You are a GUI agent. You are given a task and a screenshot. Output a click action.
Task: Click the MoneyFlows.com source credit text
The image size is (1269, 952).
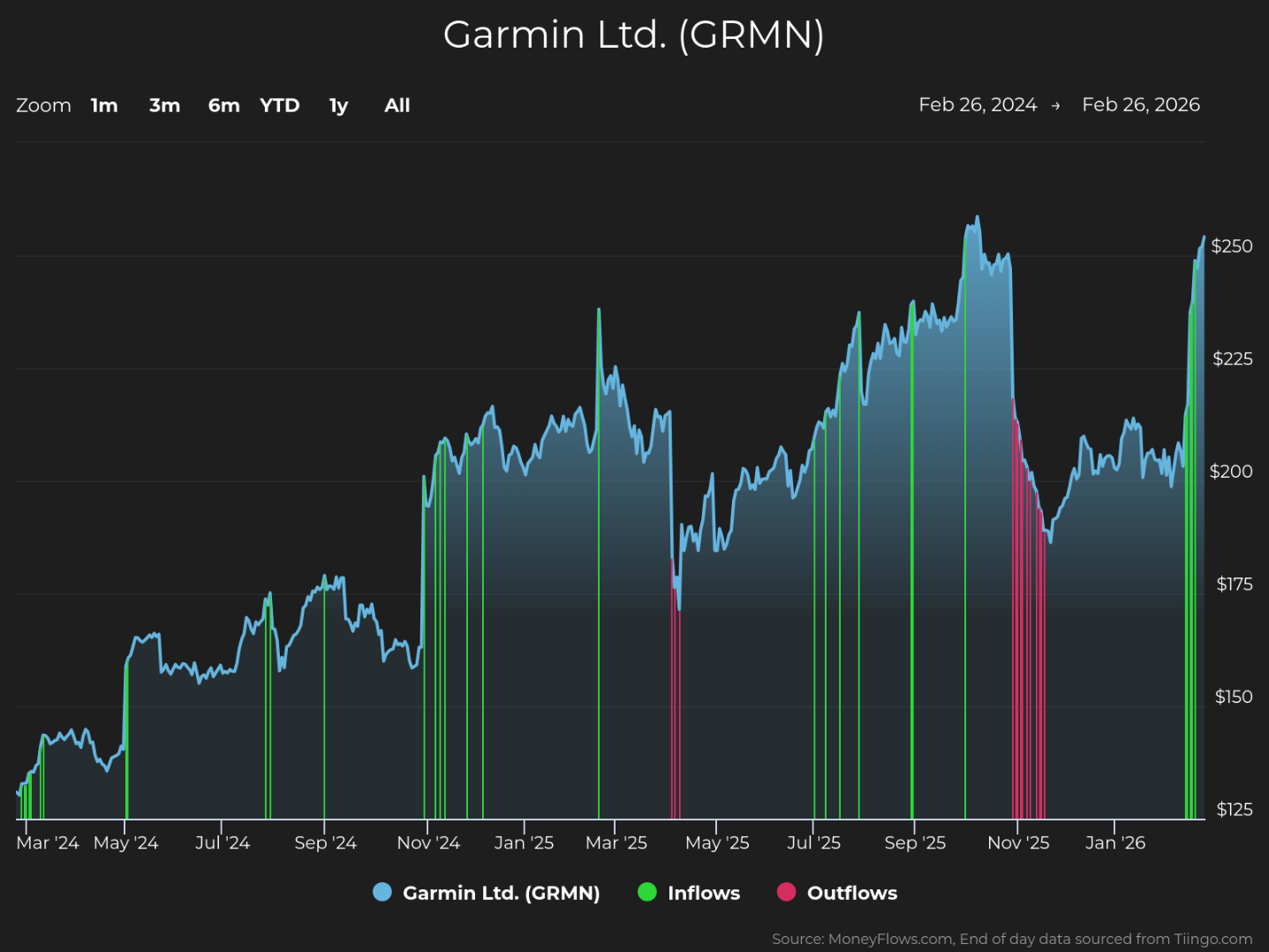coord(1012,939)
